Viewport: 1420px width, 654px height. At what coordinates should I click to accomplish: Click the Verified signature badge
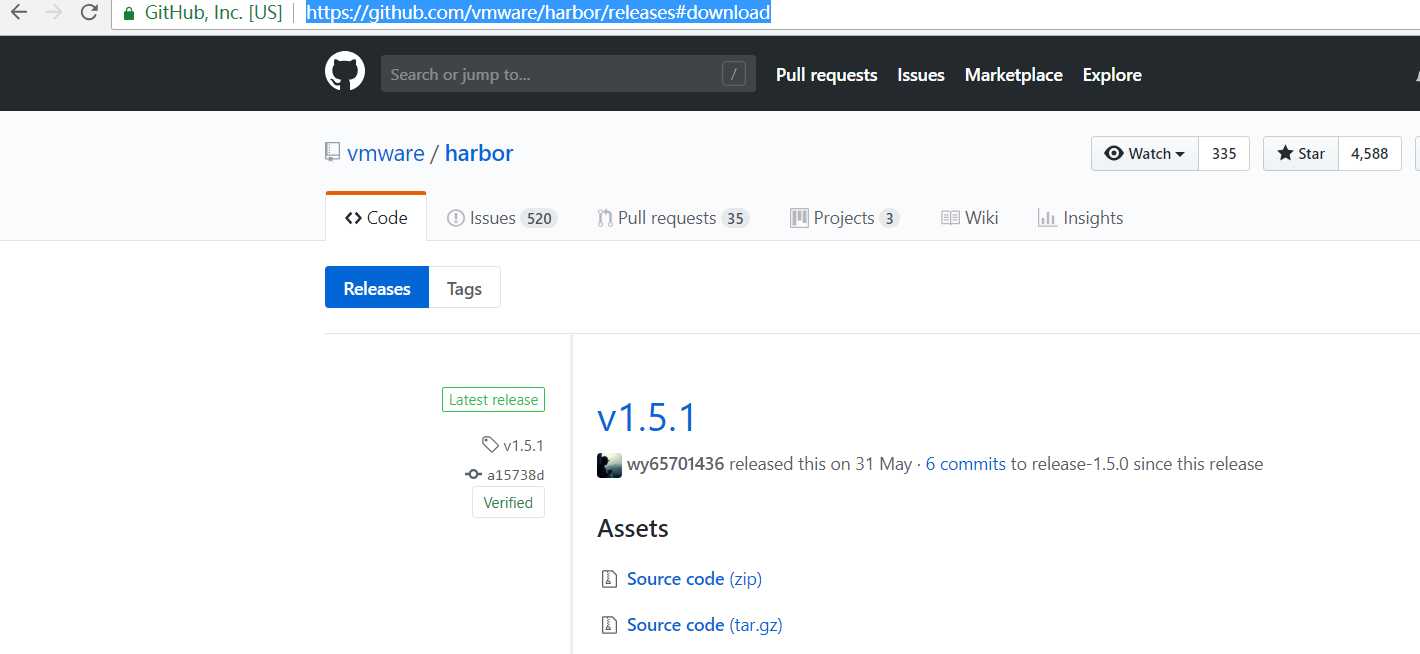click(508, 503)
